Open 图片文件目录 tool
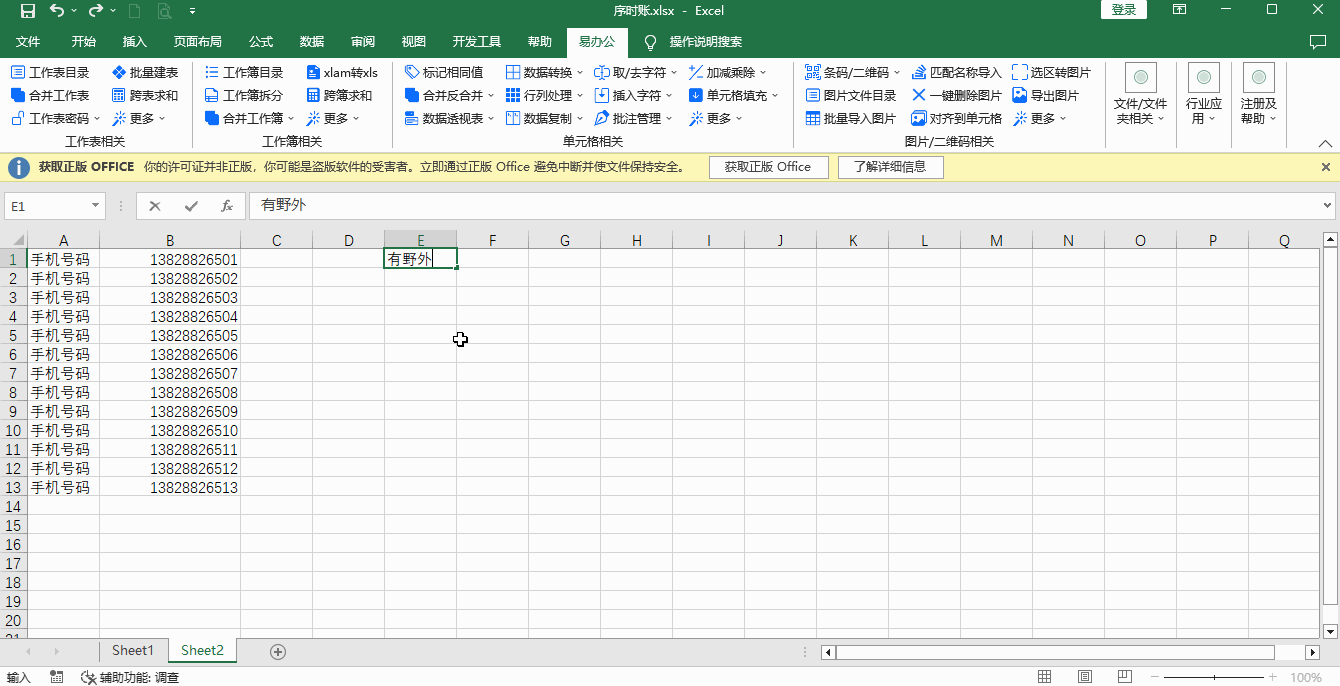The height and width of the screenshot is (686, 1340). tap(852, 95)
